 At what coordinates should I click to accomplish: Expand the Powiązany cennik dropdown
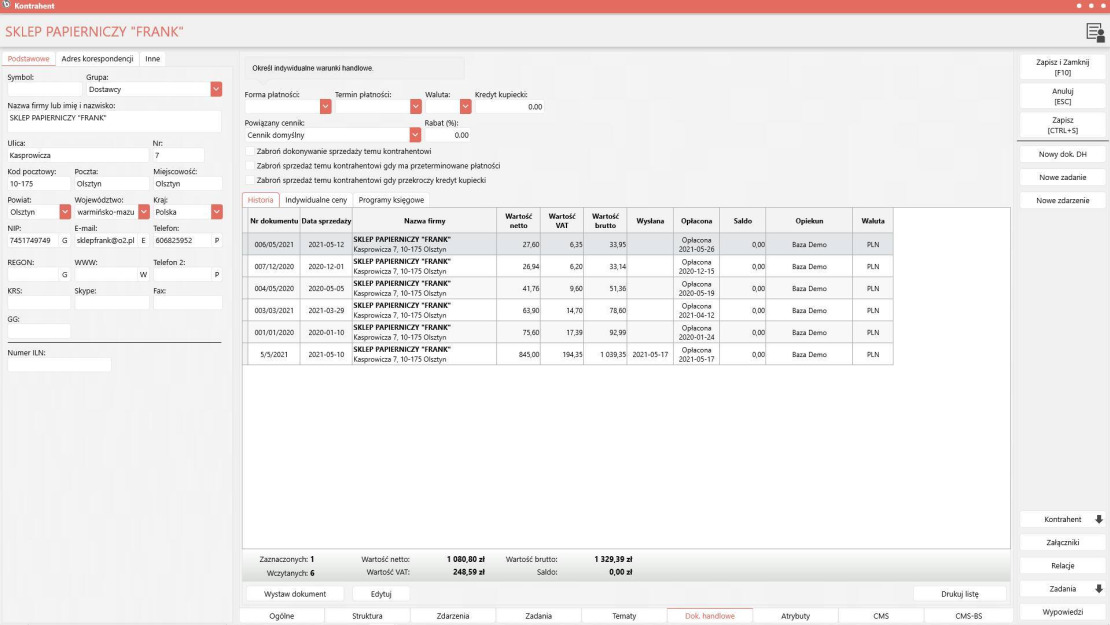[x=415, y=134]
